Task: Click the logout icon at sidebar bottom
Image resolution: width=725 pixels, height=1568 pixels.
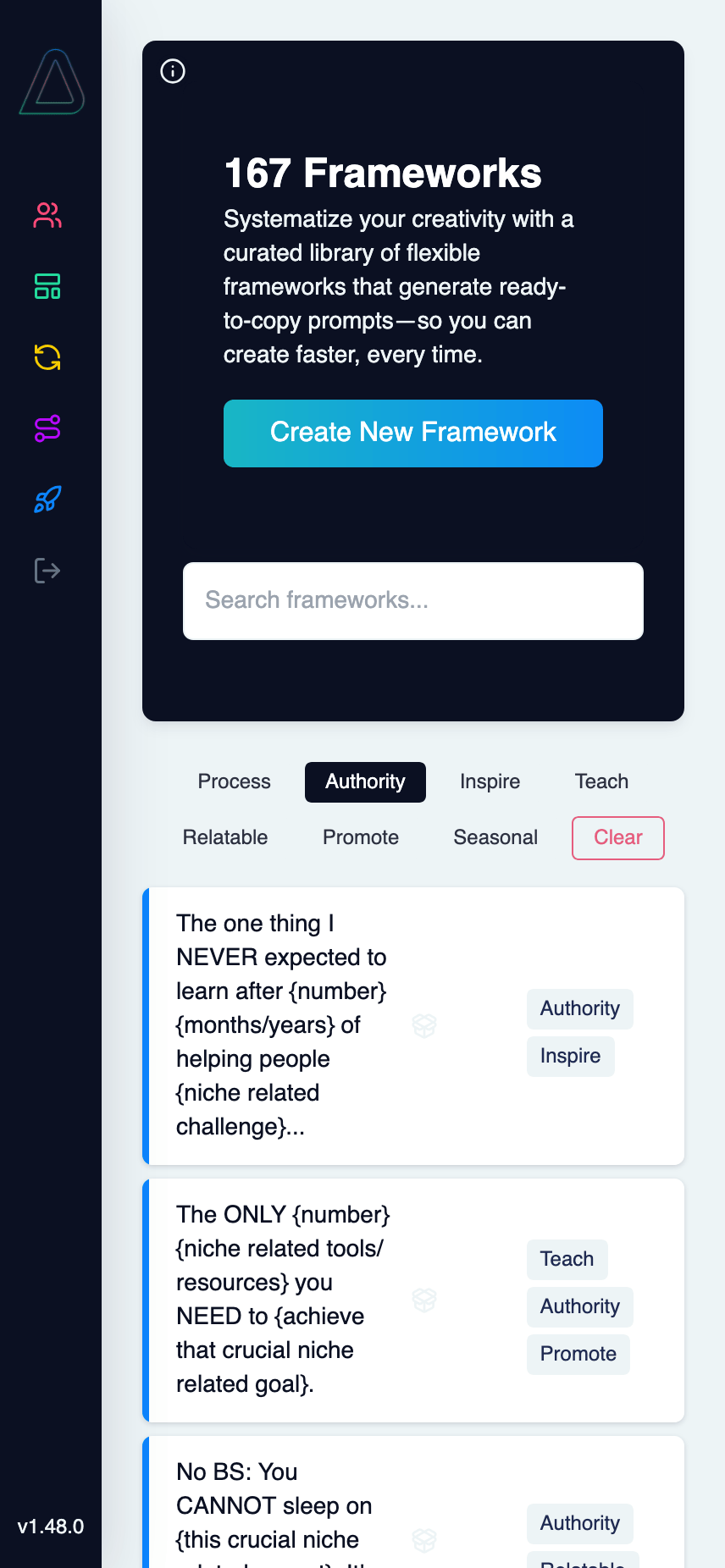Action: coord(48,570)
